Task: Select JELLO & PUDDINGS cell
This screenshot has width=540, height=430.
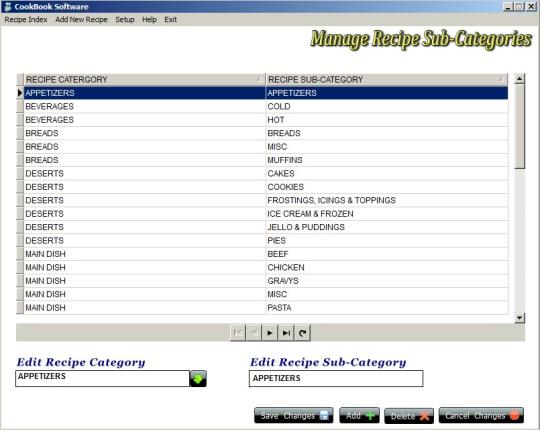Action: [x=387, y=227]
